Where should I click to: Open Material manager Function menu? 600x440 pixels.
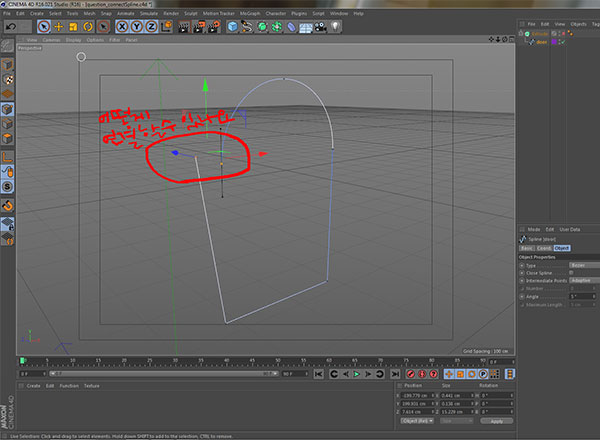(x=69, y=386)
